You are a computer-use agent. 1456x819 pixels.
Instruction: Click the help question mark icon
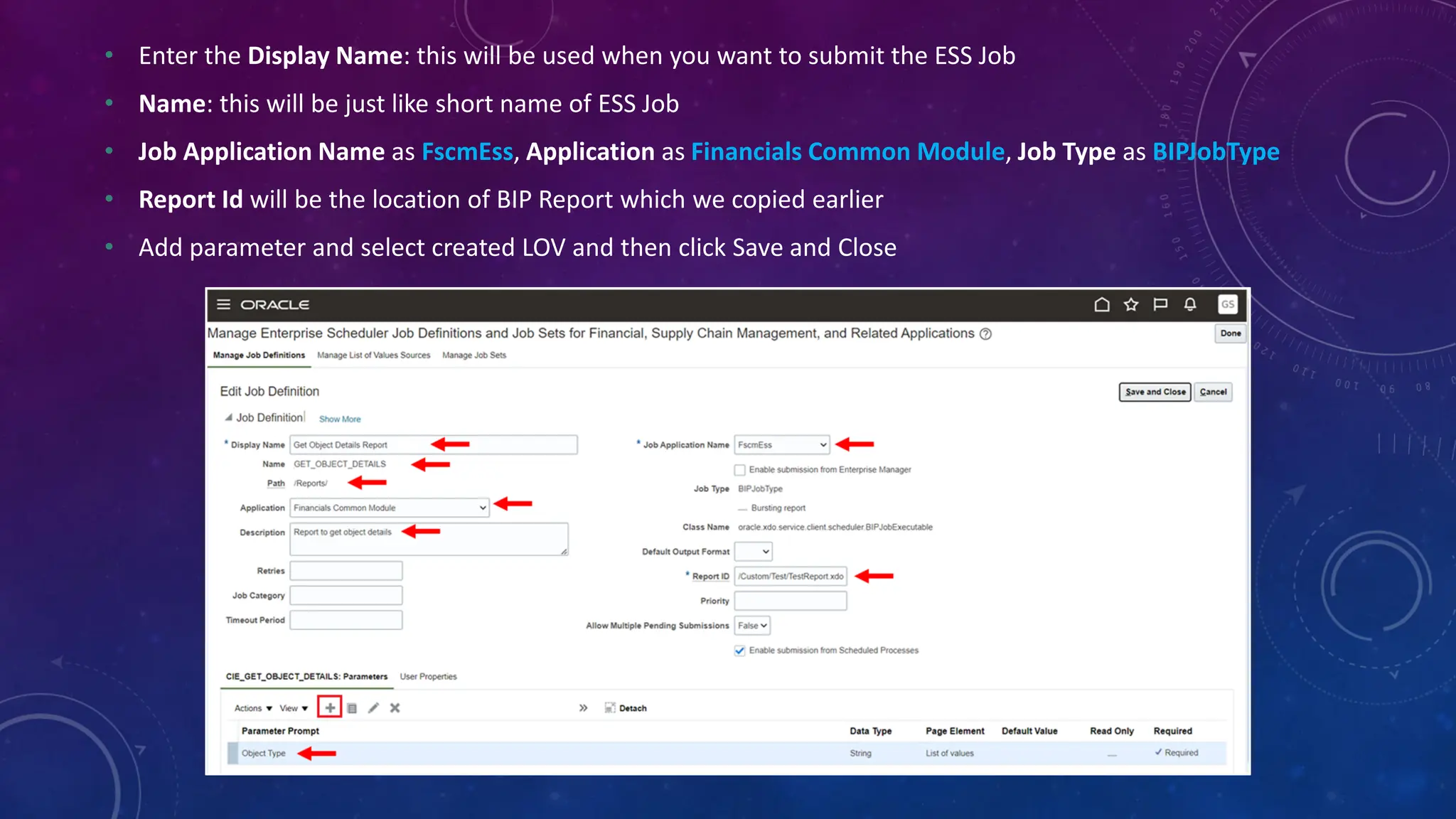coord(985,334)
